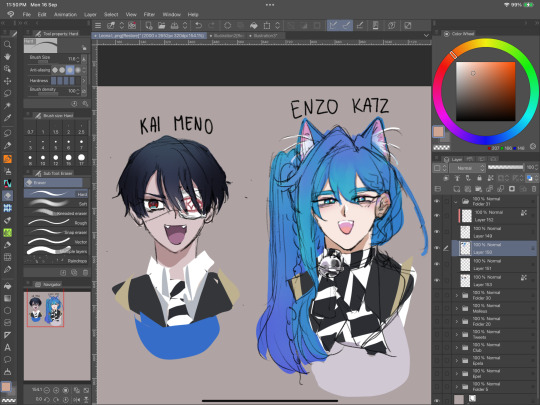Hide Layer 150 with eye icon
This screenshot has width=540, height=405.
pos(437,248)
